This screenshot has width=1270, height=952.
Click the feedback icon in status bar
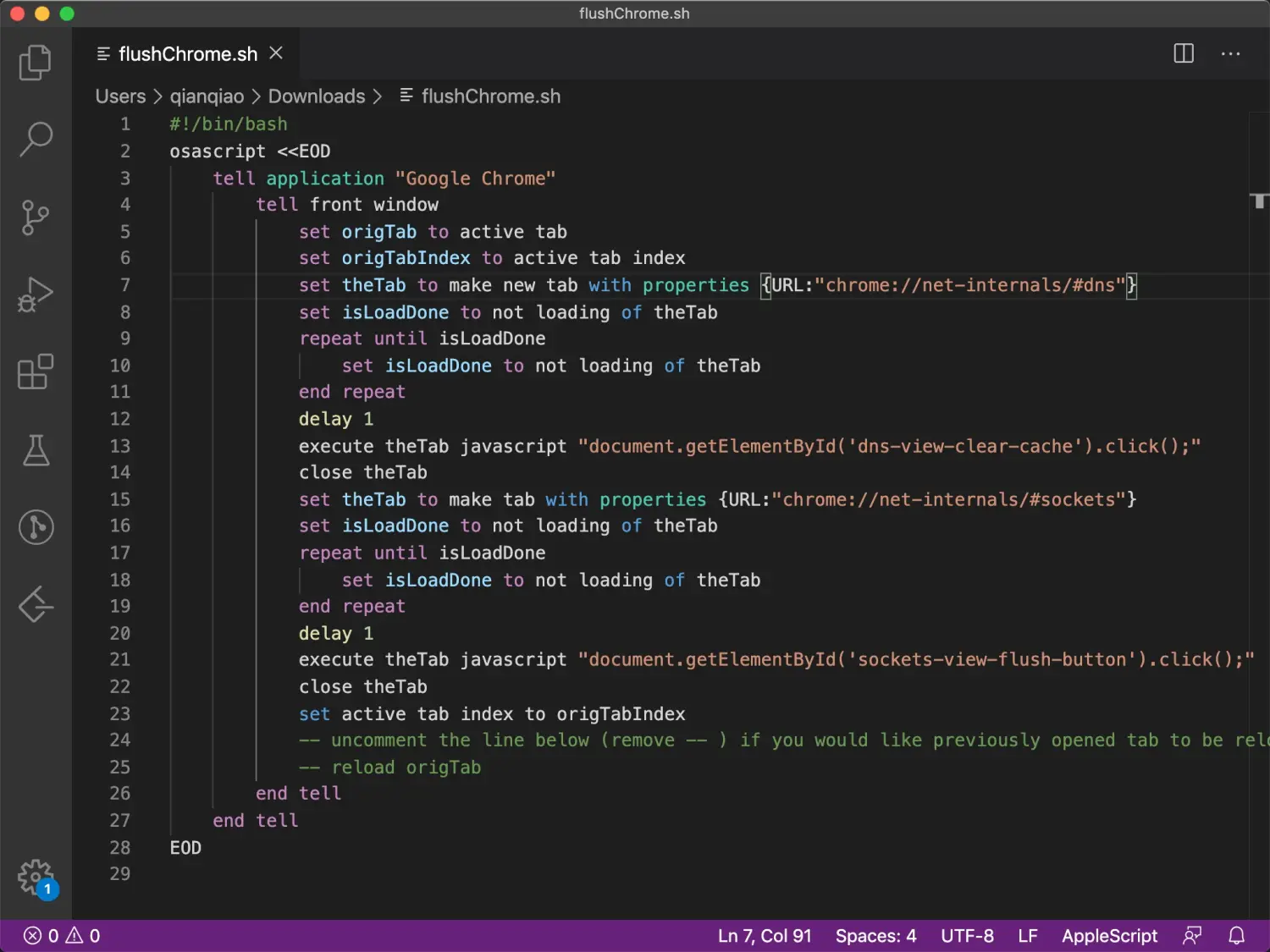[x=1192, y=935]
